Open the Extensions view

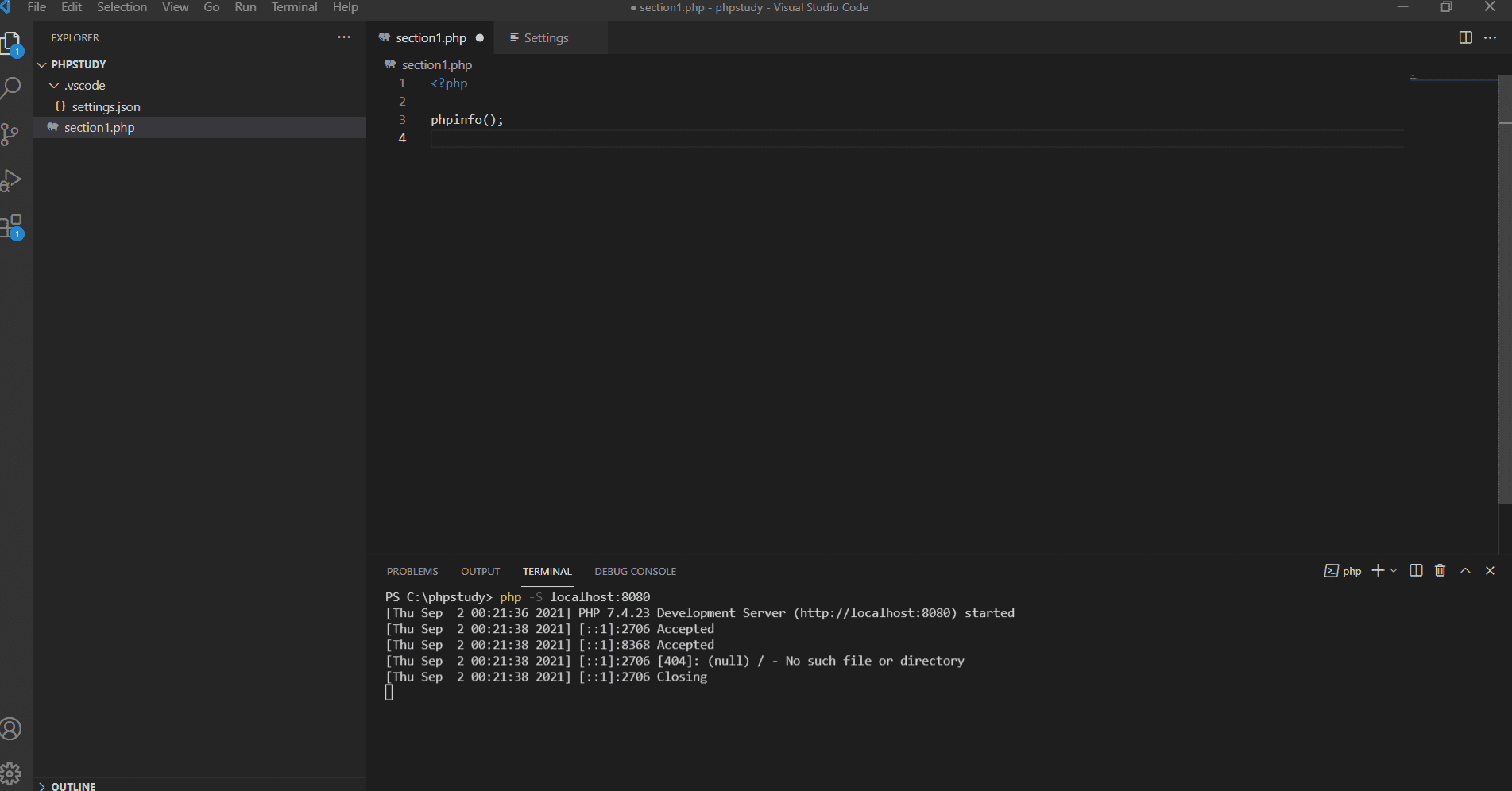tap(12, 227)
